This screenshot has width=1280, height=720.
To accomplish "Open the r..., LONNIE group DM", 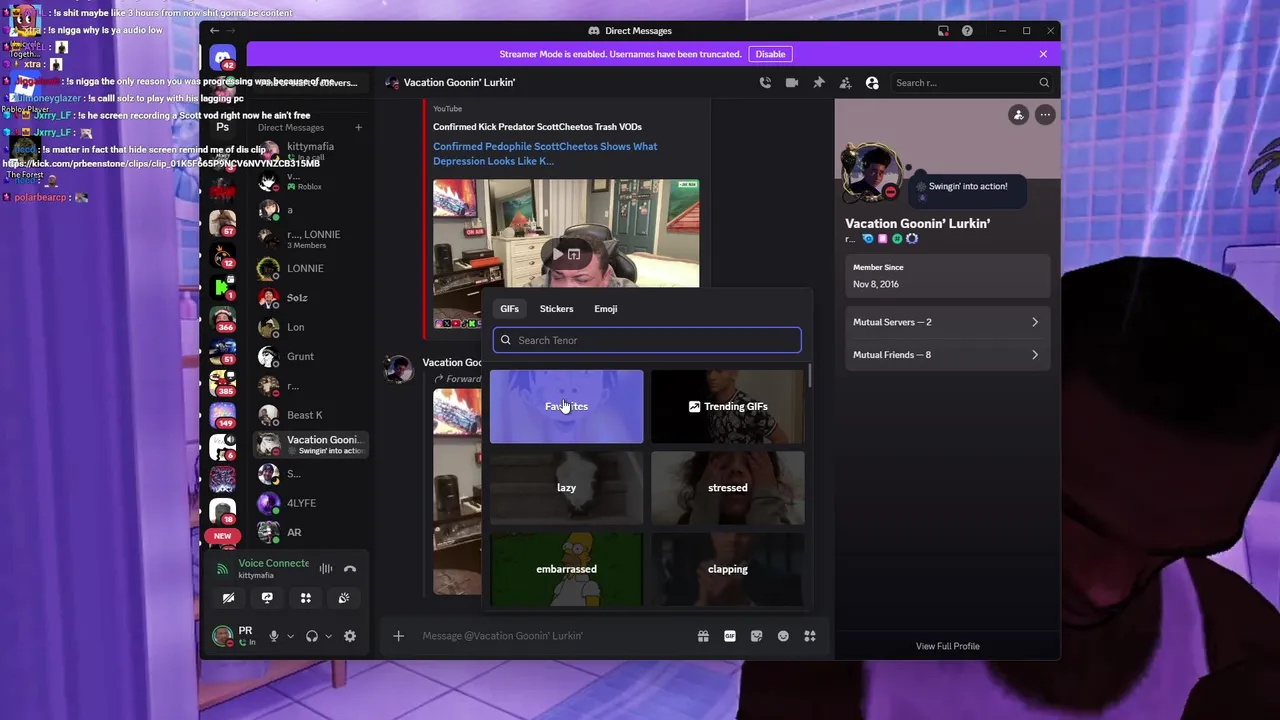I will point(310,239).
